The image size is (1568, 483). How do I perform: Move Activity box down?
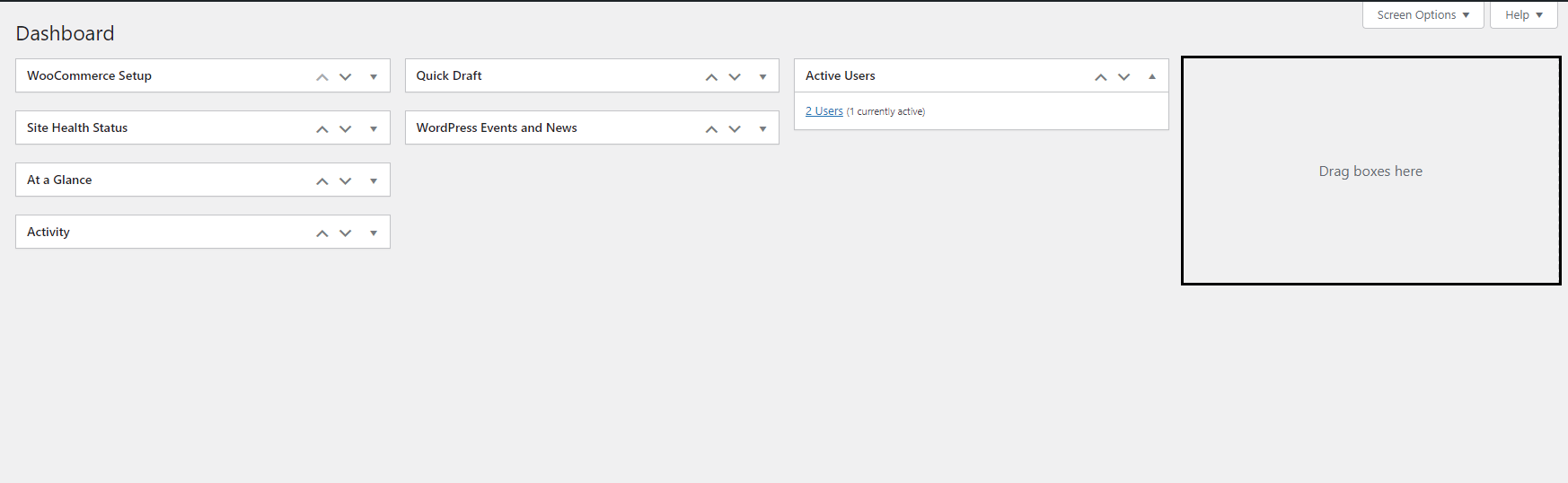[x=346, y=233]
